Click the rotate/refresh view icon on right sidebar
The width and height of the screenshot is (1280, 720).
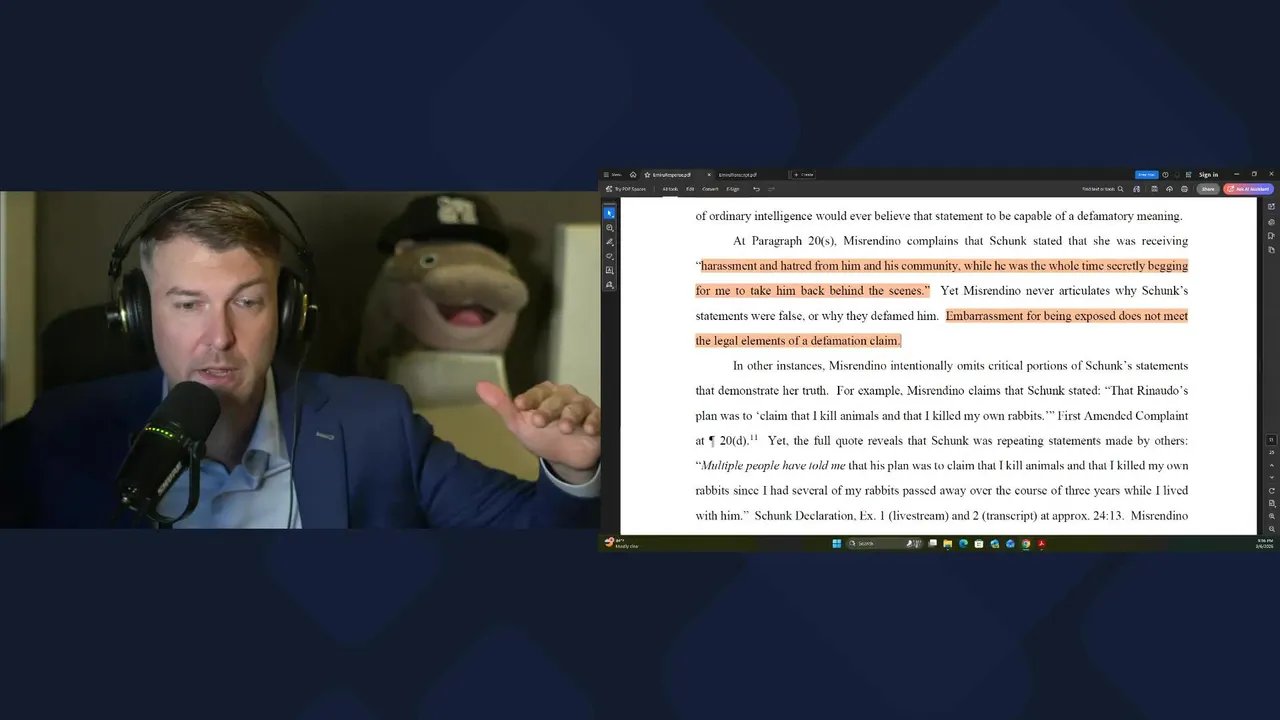(1271, 491)
